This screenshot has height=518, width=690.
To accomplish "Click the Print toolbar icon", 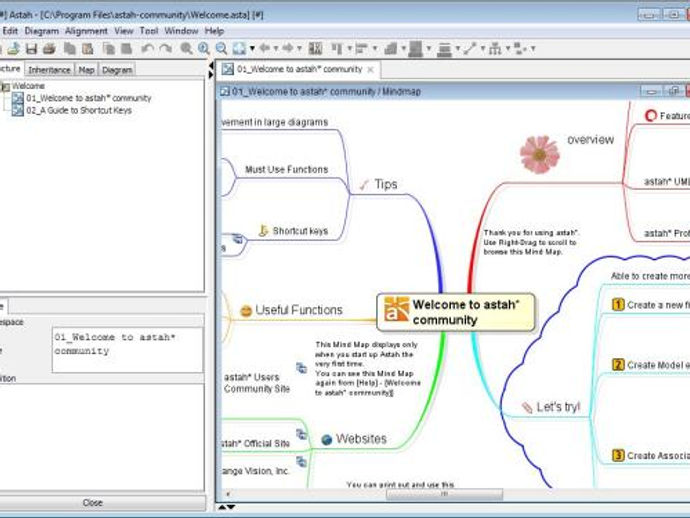I will click(49, 48).
